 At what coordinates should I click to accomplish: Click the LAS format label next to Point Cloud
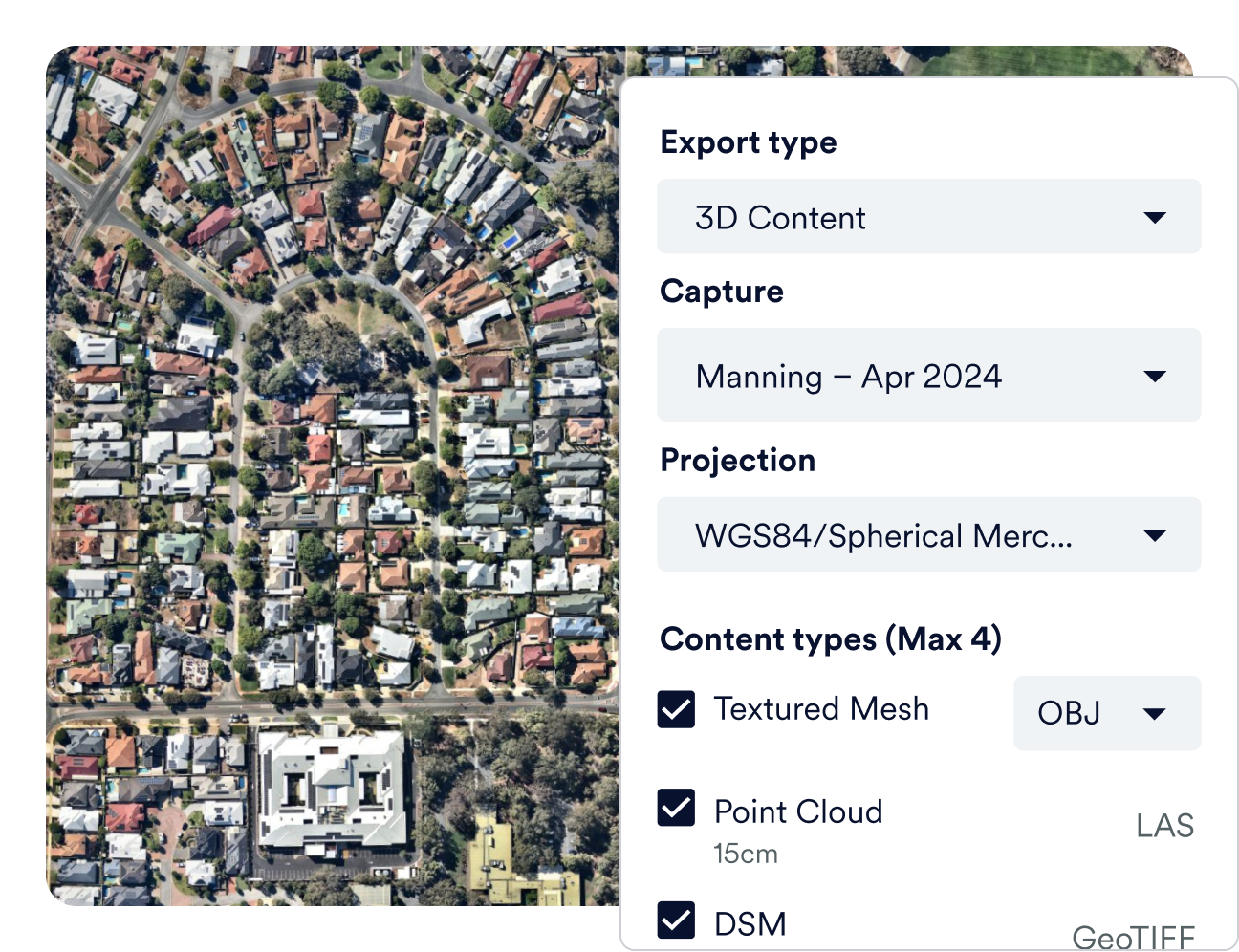(x=1164, y=825)
